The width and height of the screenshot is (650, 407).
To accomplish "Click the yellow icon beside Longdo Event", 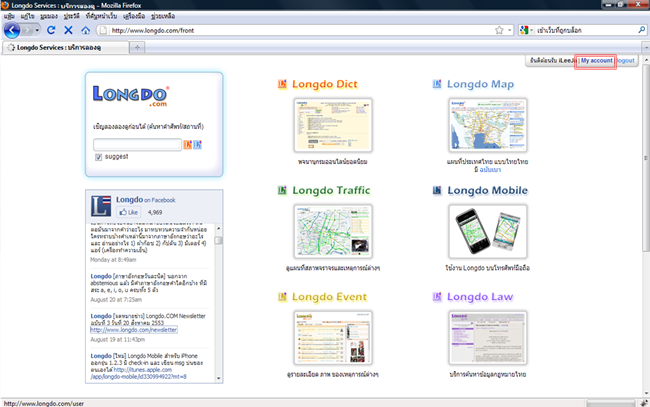I will pos(282,297).
